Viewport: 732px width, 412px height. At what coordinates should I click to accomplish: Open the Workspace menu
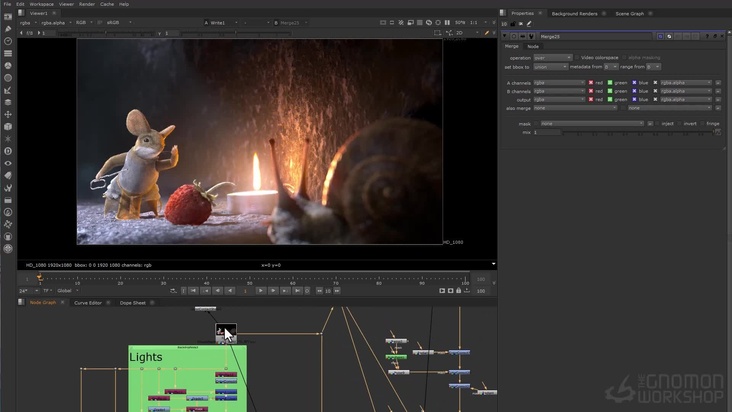click(41, 4)
